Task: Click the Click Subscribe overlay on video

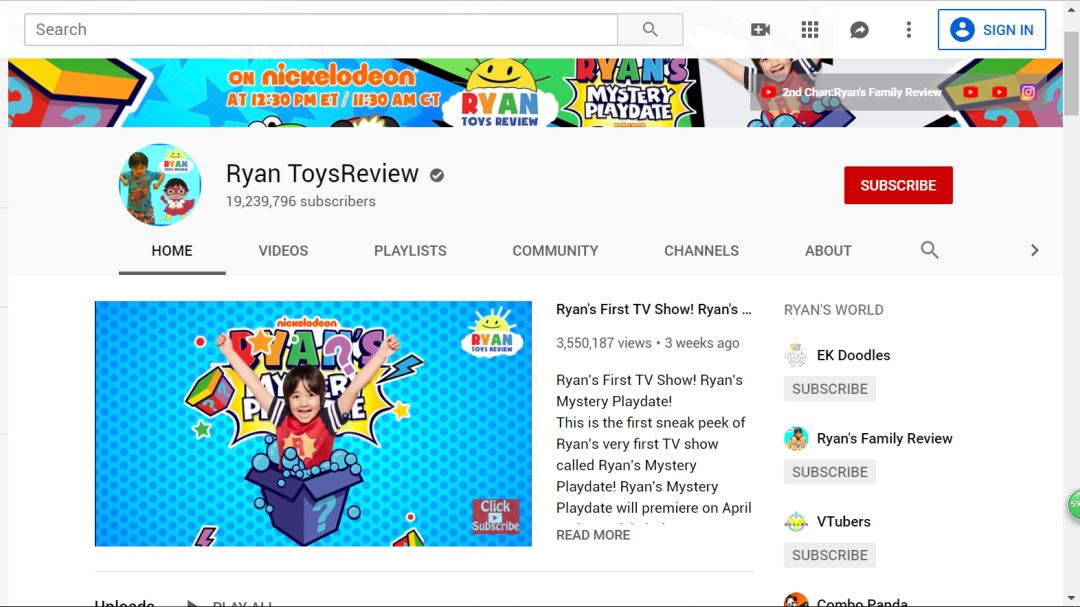Action: [495, 516]
